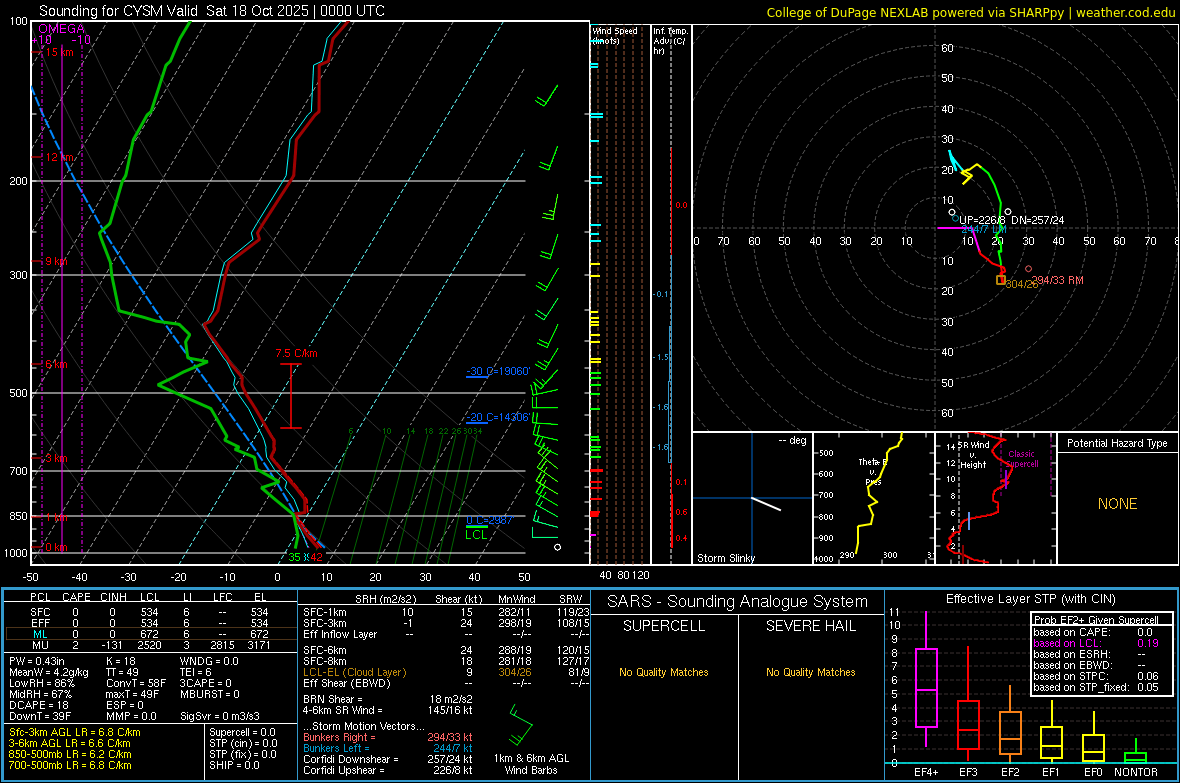Click the SARS - Sounding Analogue System header
Viewport: 1180px width, 783px height.
738,602
